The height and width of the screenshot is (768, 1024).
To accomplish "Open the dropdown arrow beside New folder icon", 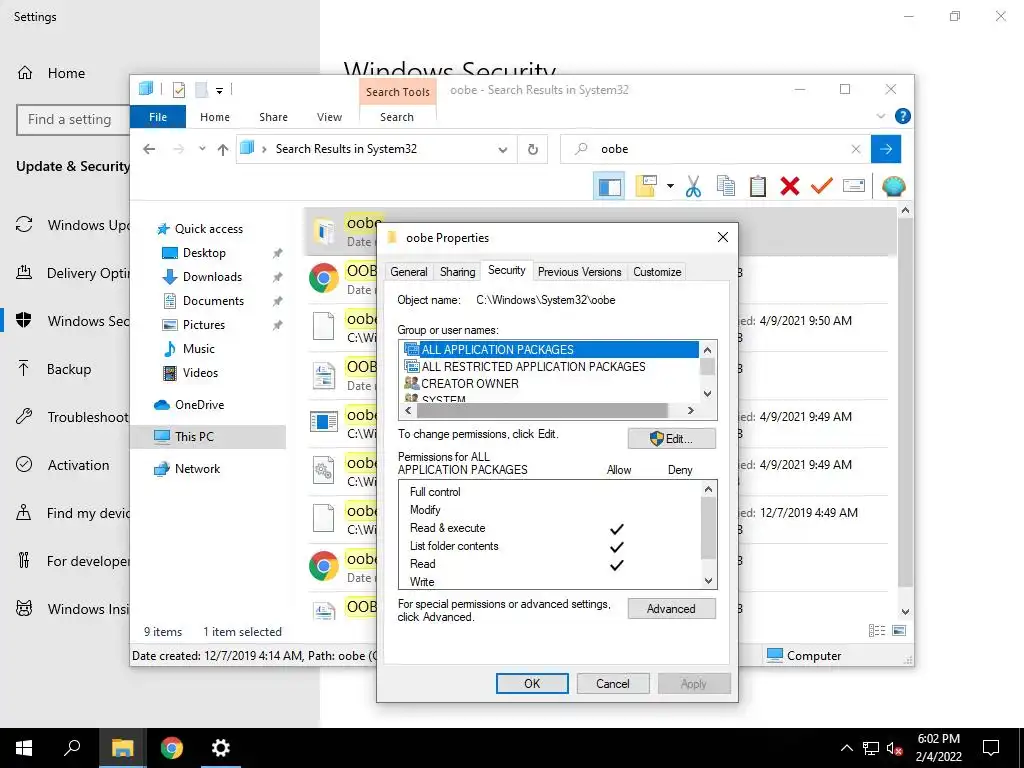I will pos(670,186).
